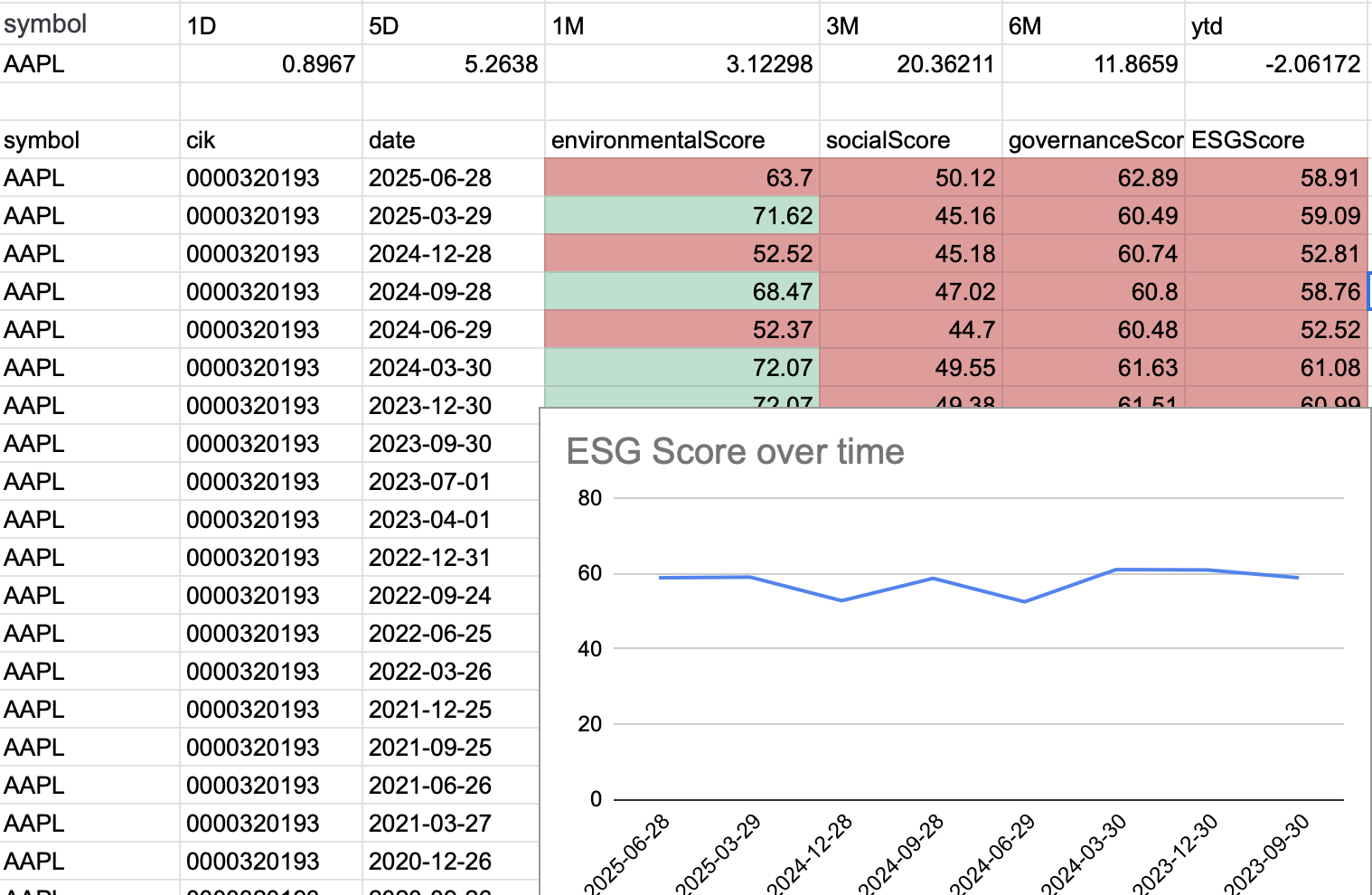The width and height of the screenshot is (1372, 895).
Task: Click cik cell in the 2025-06-28 row
Action: point(271,178)
